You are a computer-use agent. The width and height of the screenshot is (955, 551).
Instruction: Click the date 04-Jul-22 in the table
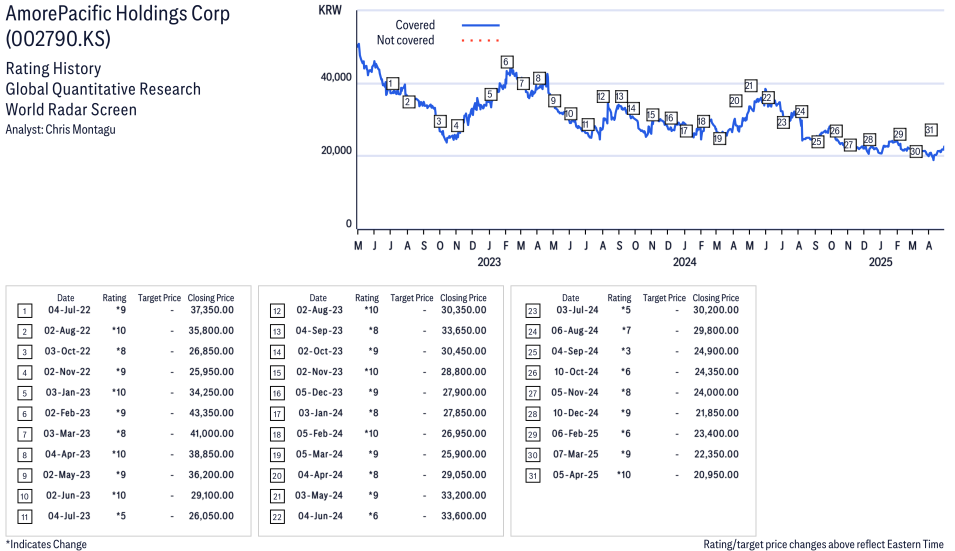coord(69,310)
